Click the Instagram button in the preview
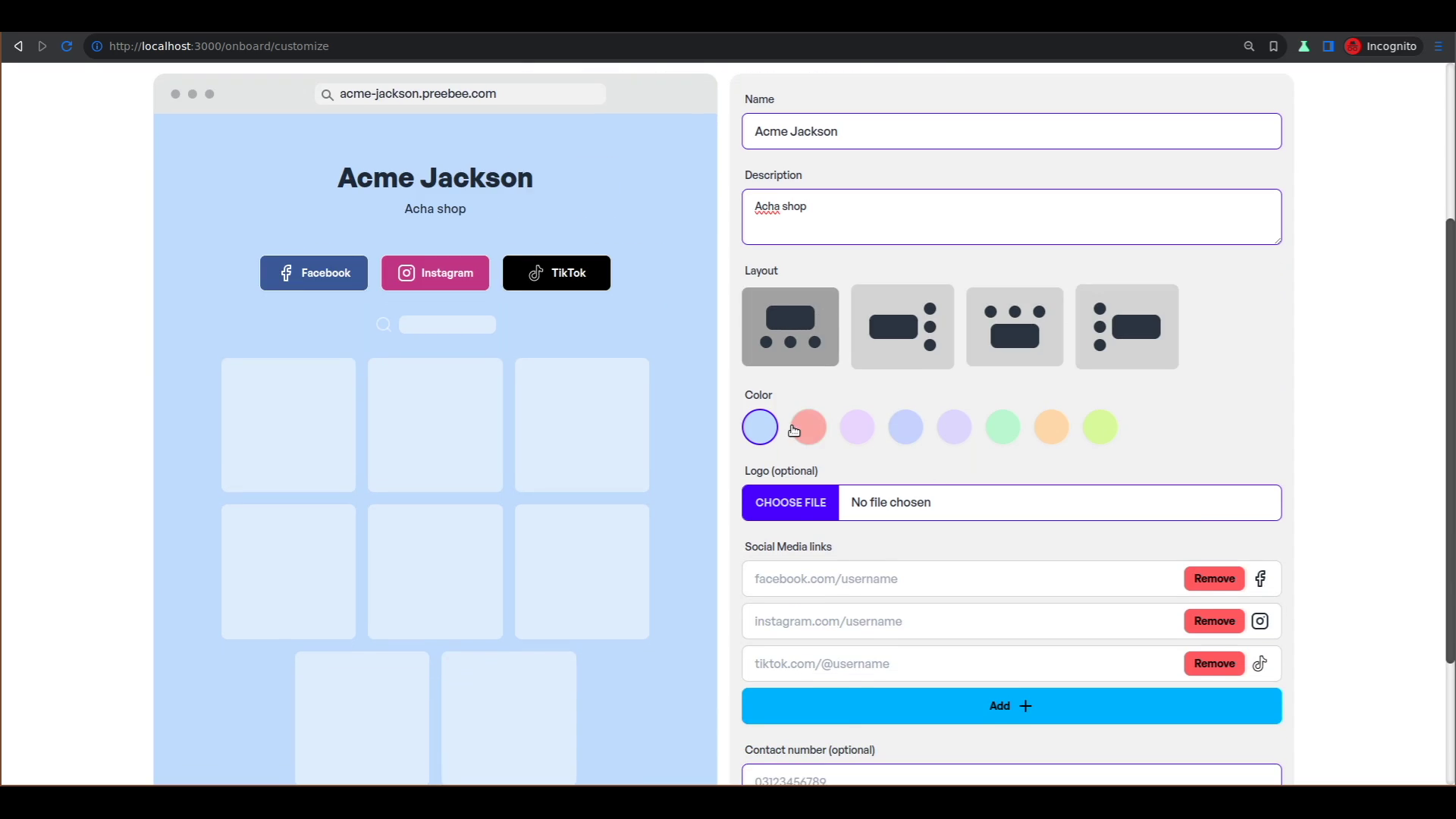 click(x=435, y=273)
